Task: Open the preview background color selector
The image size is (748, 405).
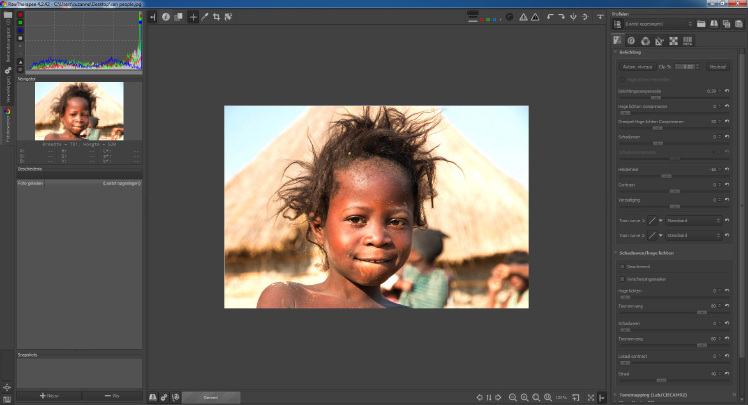Action: [473, 17]
